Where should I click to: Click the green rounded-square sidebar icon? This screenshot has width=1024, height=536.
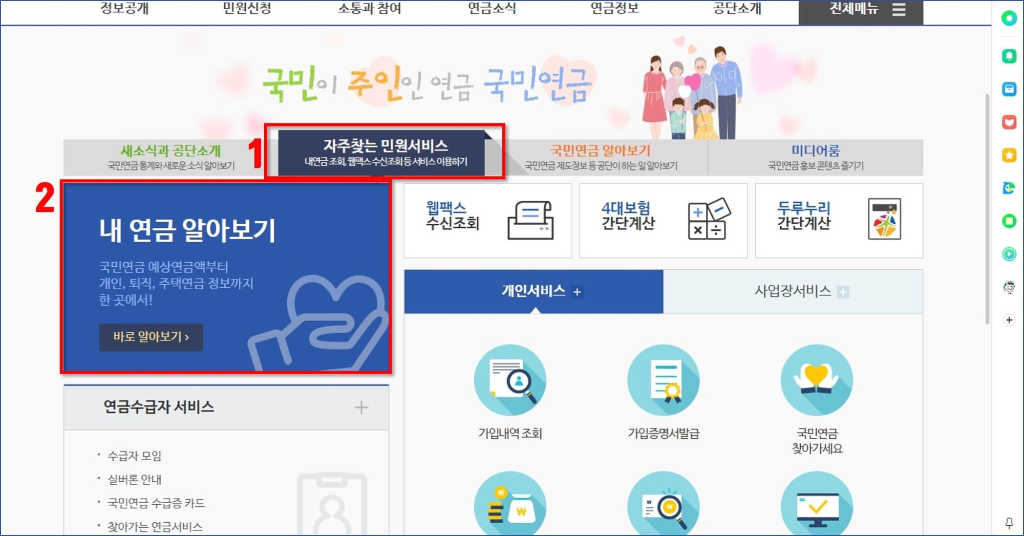pyautogui.click(x=1009, y=221)
